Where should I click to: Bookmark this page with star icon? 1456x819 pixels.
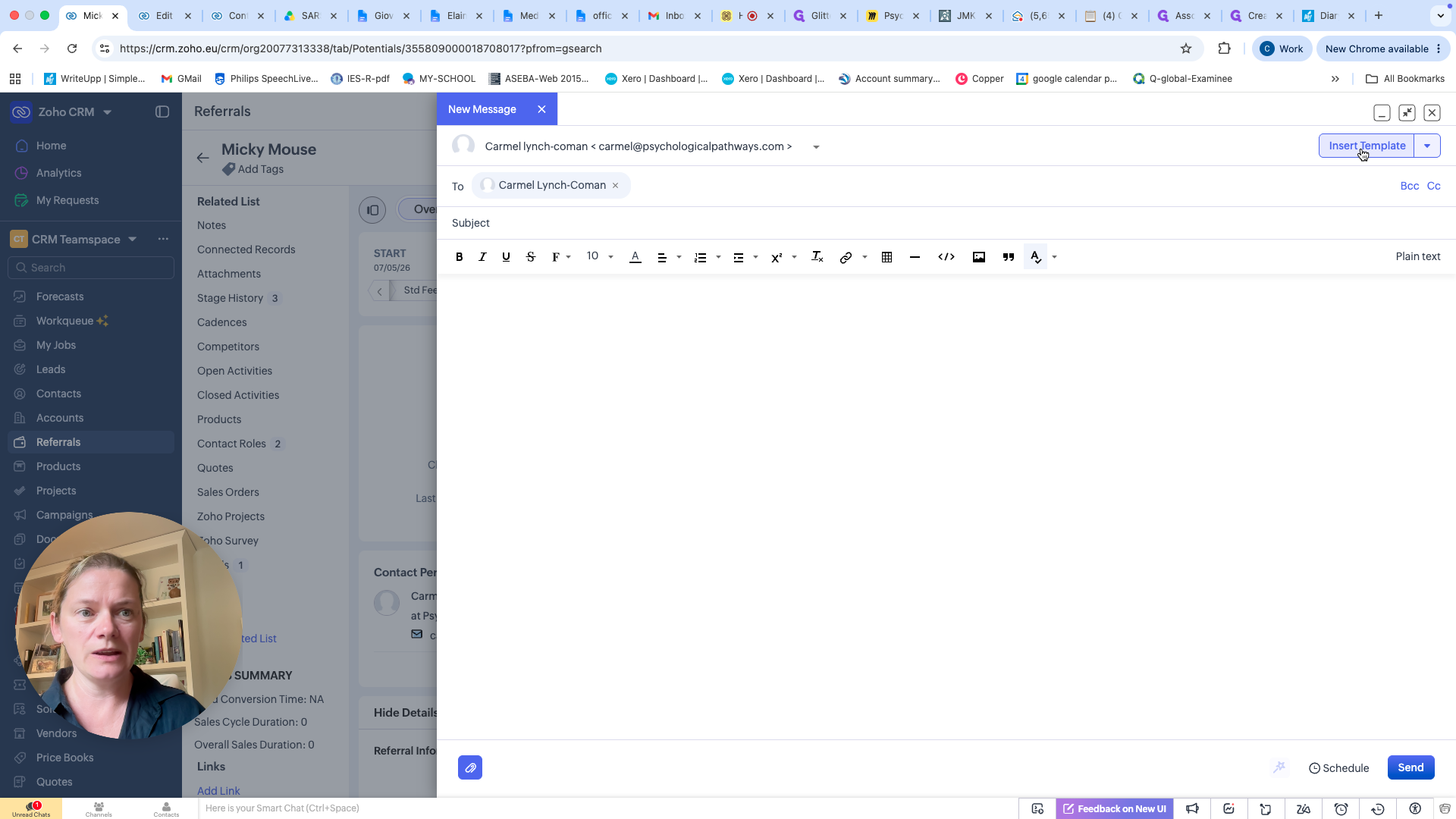(1186, 49)
